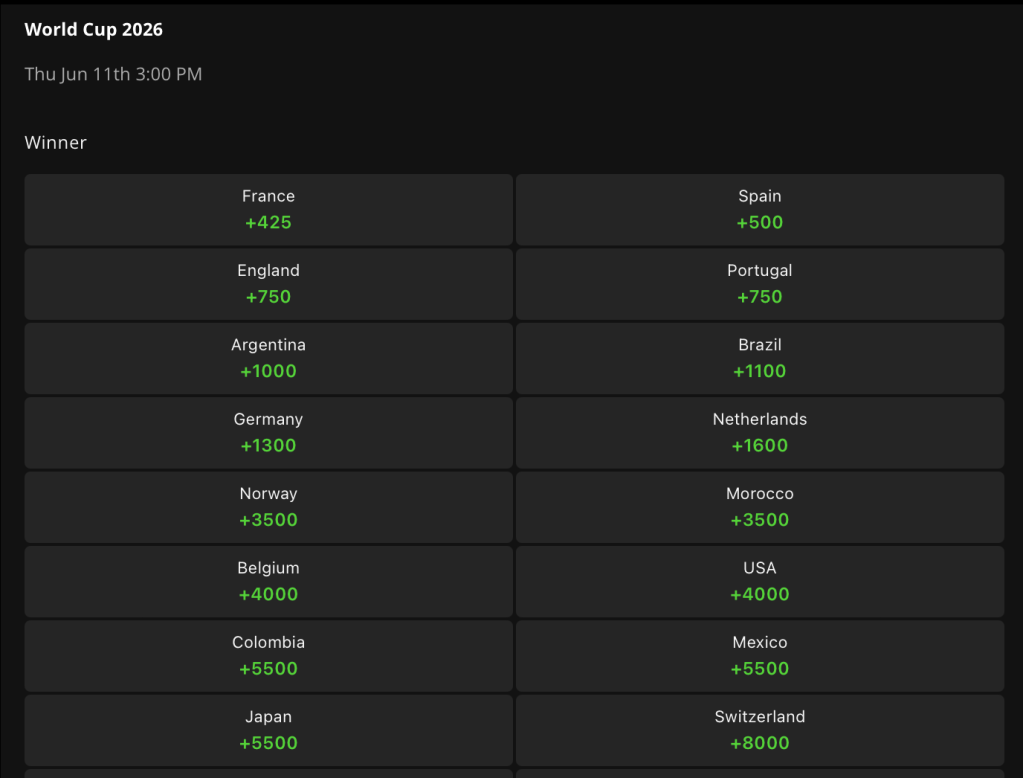Select Morocco +3500 outright
The width and height of the screenshot is (1023, 778).
tap(759, 507)
